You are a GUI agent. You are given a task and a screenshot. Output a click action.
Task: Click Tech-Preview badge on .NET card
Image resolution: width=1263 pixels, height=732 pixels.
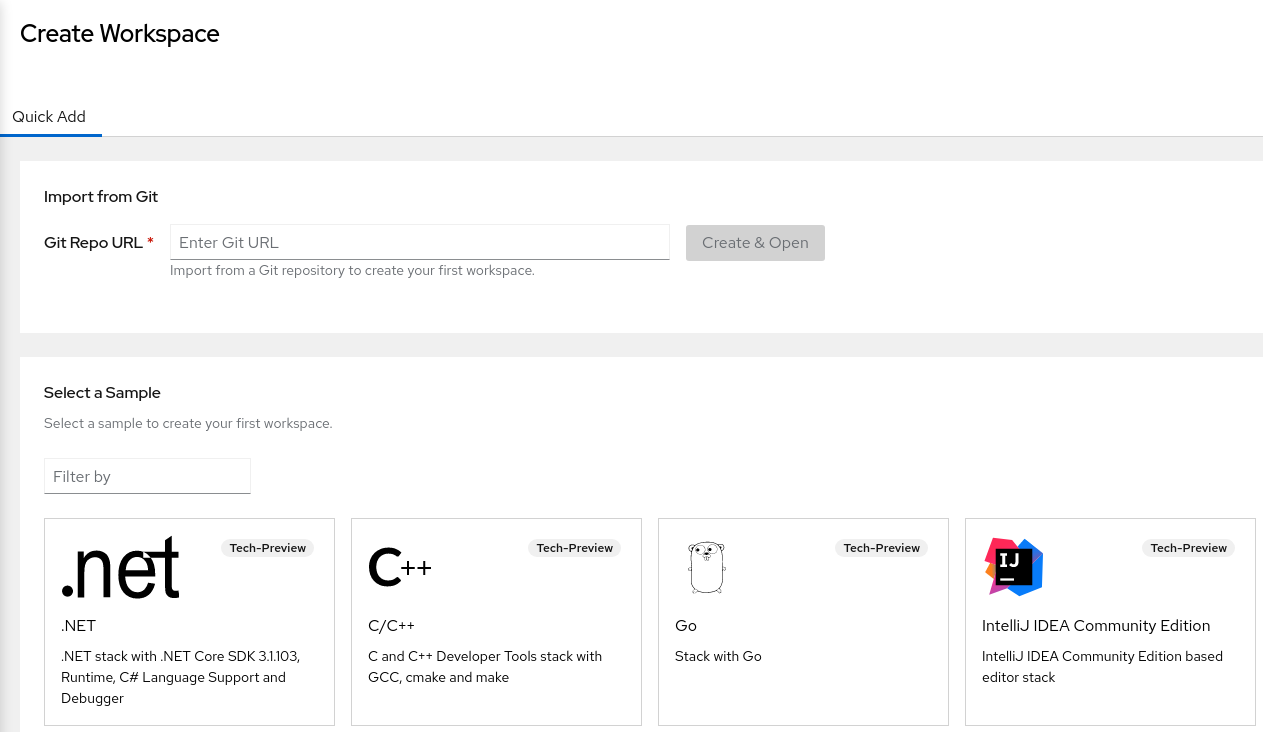coord(268,548)
